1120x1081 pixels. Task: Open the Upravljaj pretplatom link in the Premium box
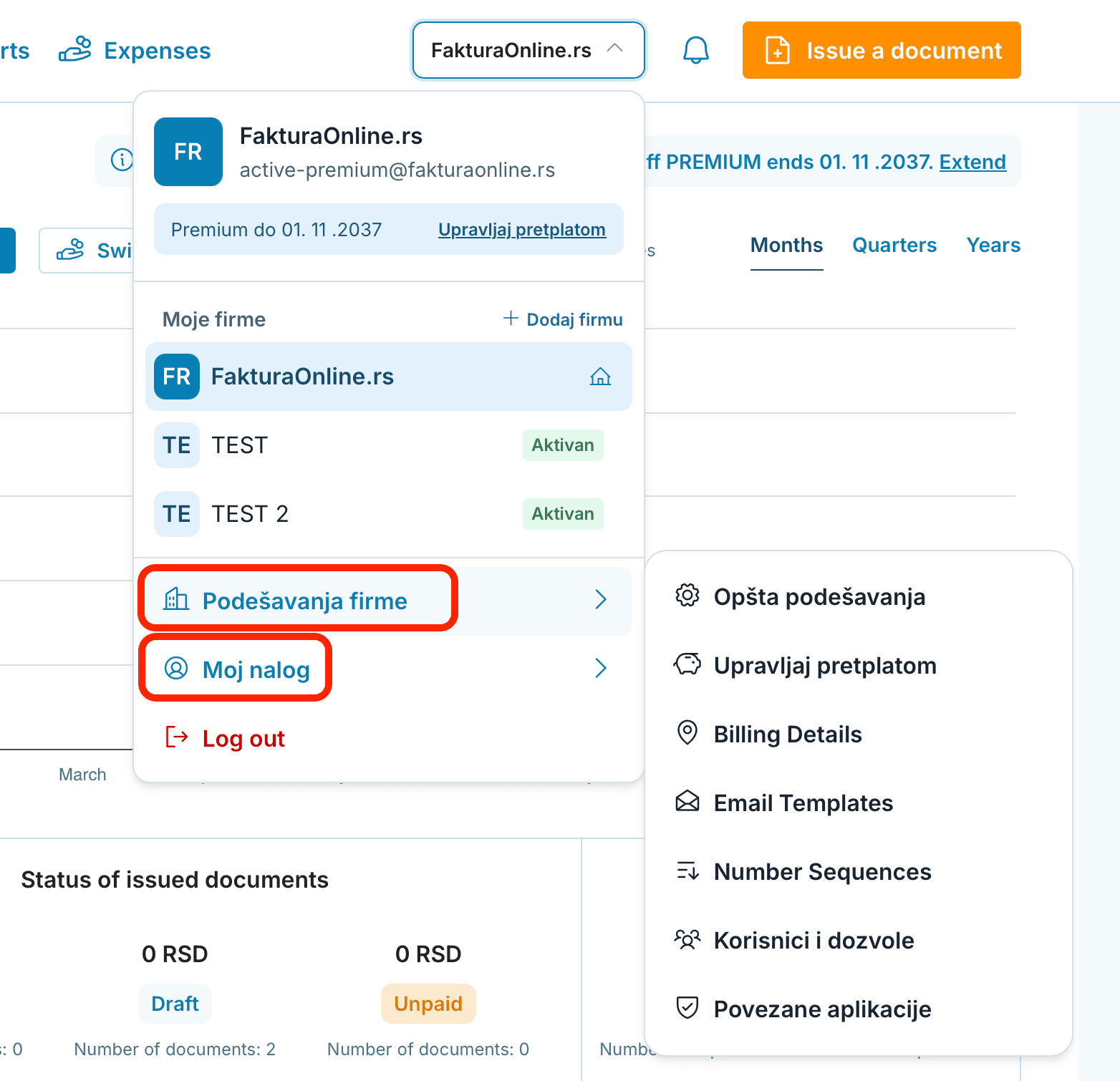522,230
